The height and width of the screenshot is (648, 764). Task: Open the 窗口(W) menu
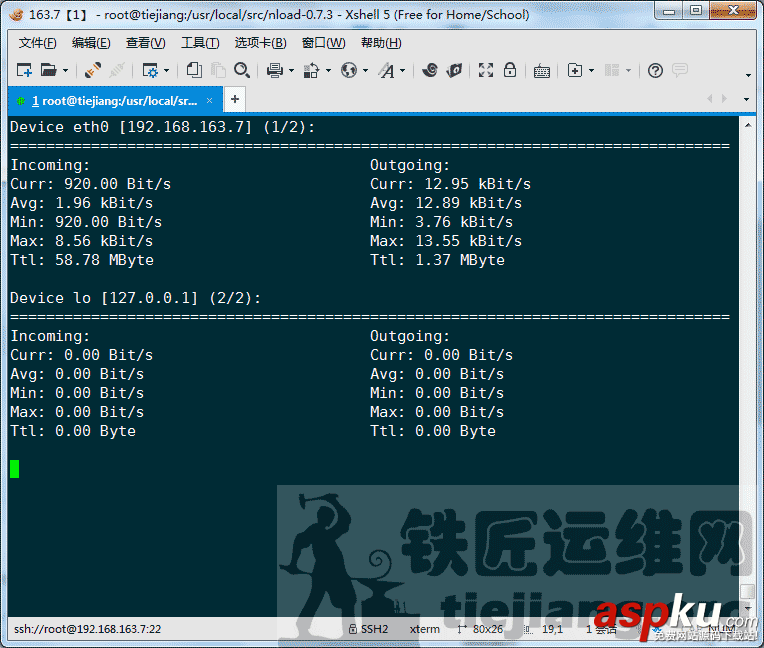[x=324, y=43]
